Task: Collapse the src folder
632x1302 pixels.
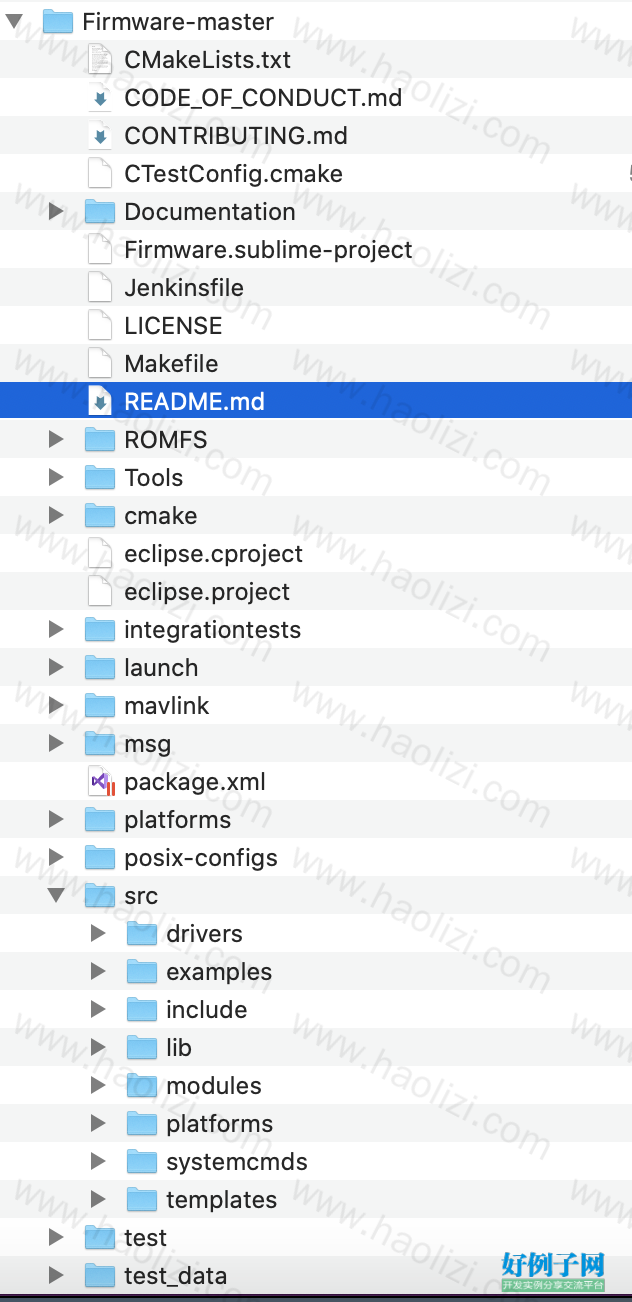Action: pos(56,896)
